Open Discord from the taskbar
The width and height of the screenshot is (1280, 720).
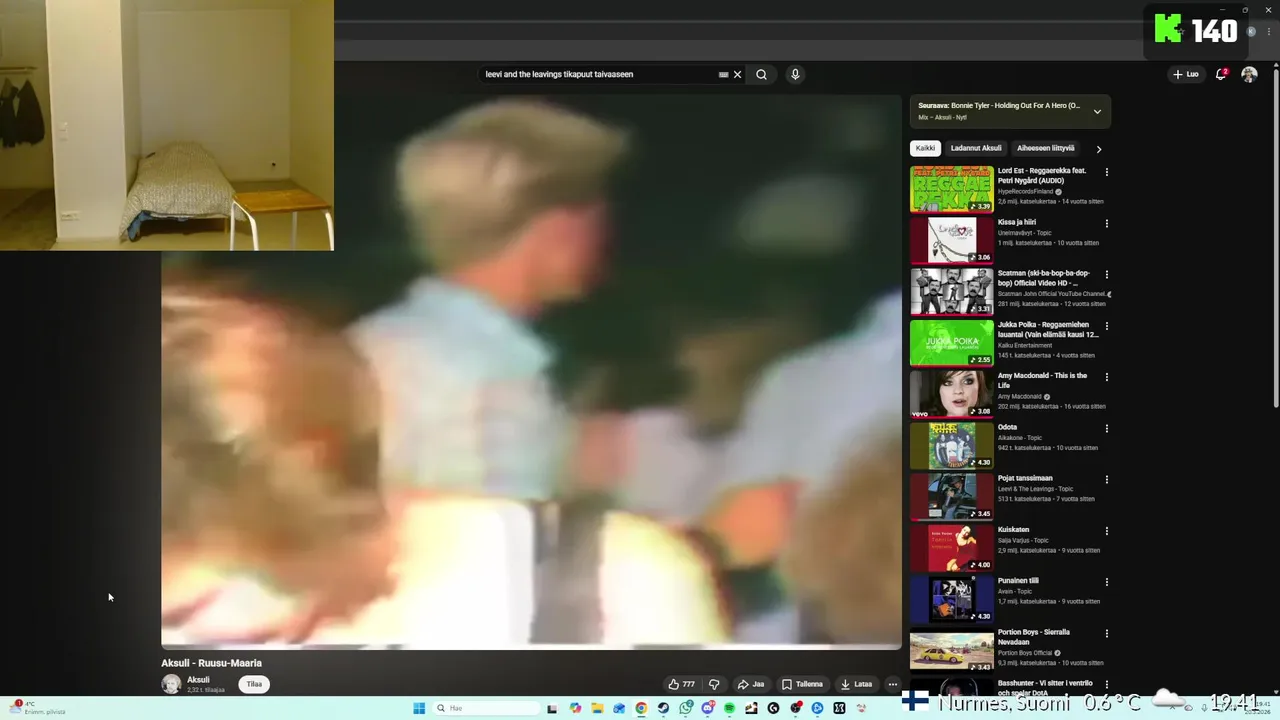pos(707,708)
